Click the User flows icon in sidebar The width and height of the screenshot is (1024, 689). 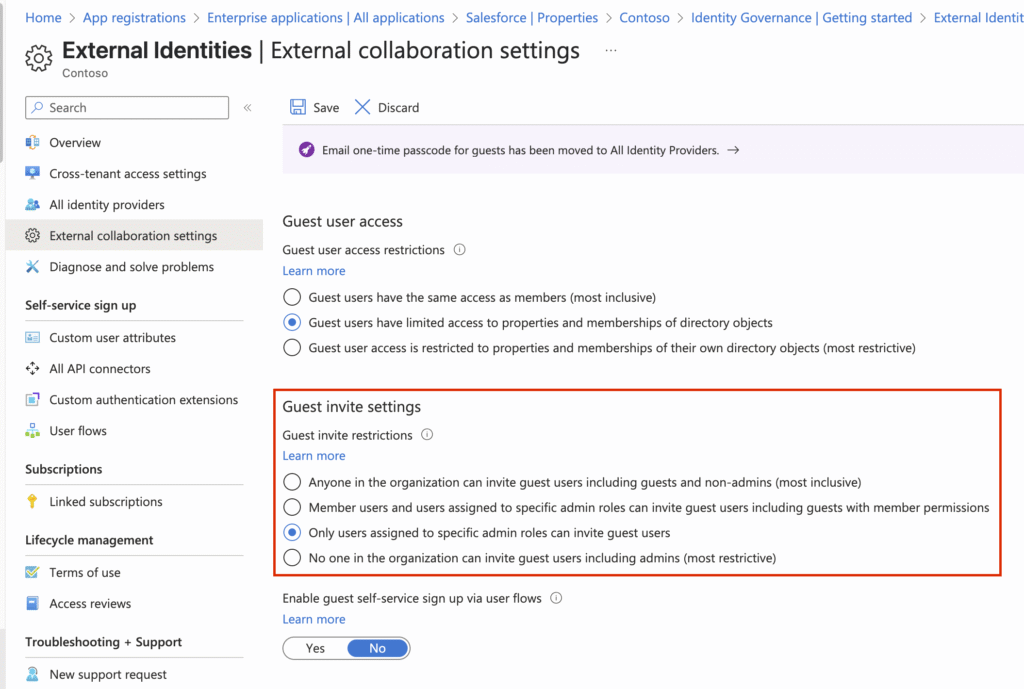pyautogui.click(x=33, y=431)
